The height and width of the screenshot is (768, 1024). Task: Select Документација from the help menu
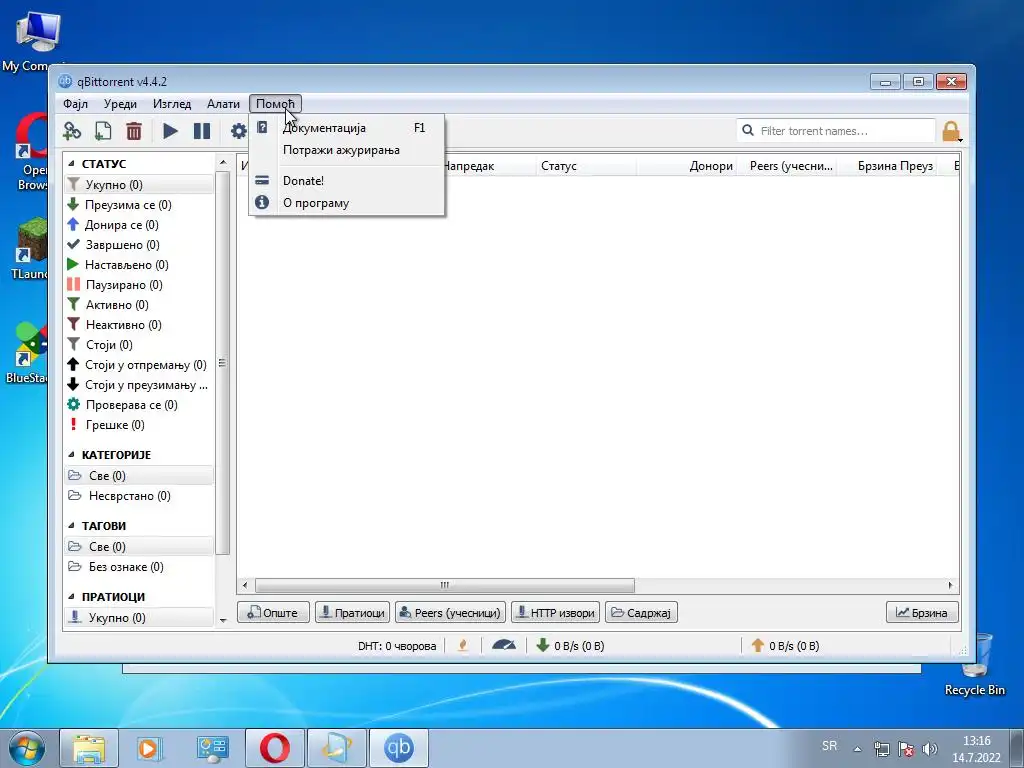pyautogui.click(x=347, y=128)
